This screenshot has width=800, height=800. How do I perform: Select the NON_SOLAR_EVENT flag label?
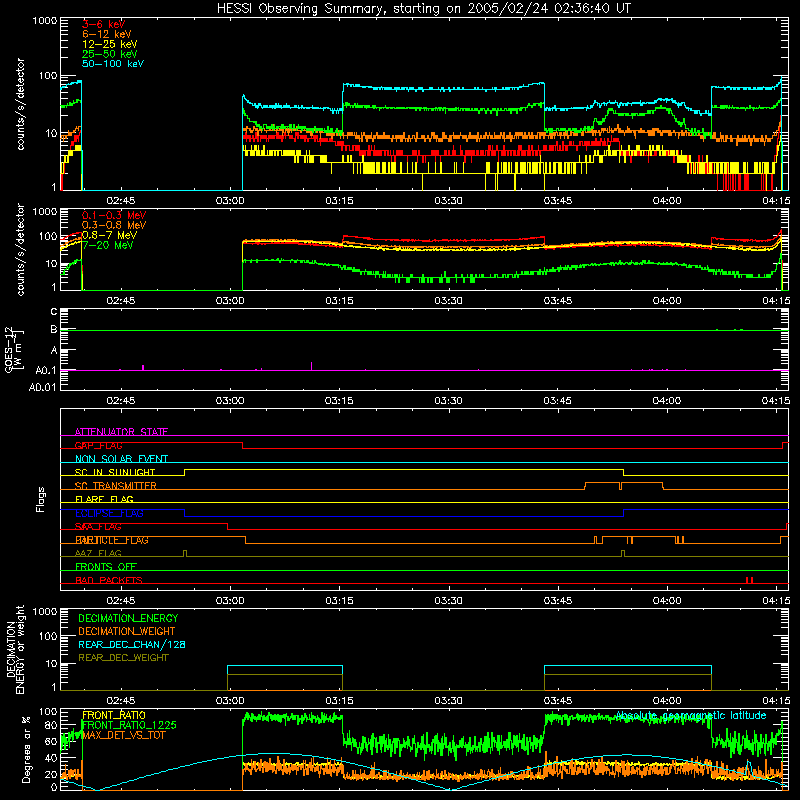pos(121,459)
